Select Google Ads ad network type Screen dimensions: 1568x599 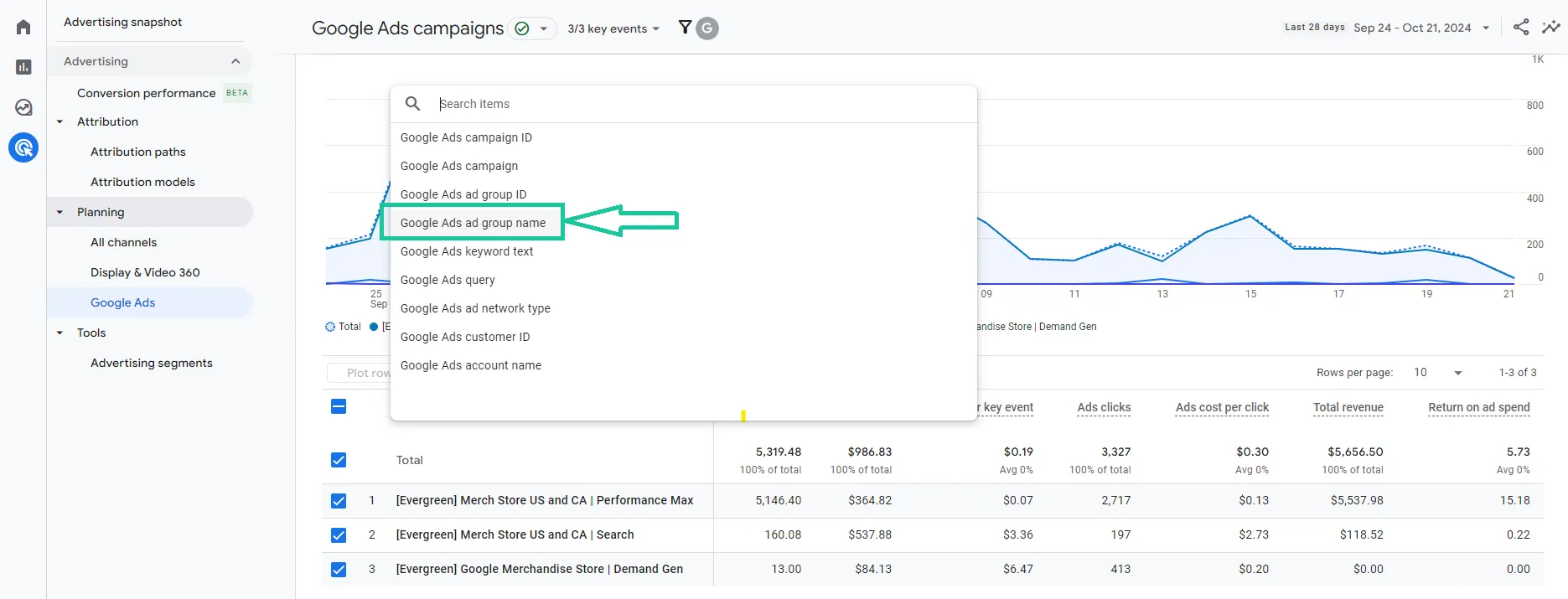(x=475, y=308)
